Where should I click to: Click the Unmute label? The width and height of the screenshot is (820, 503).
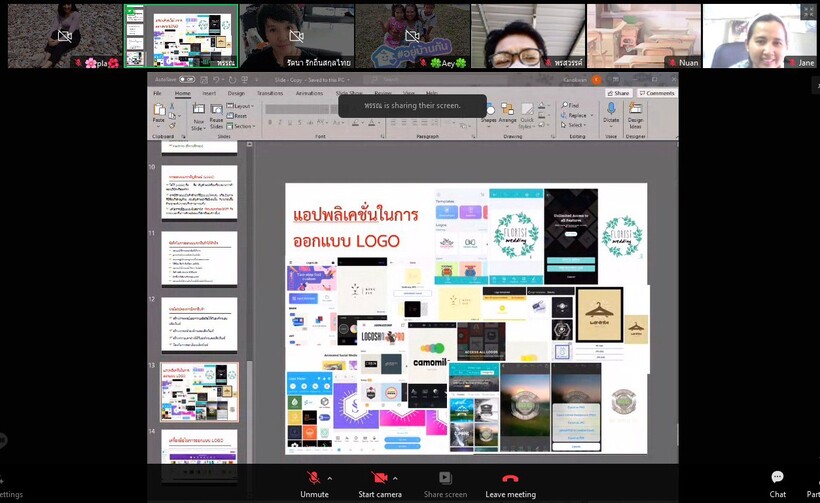(x=314, y=494)
